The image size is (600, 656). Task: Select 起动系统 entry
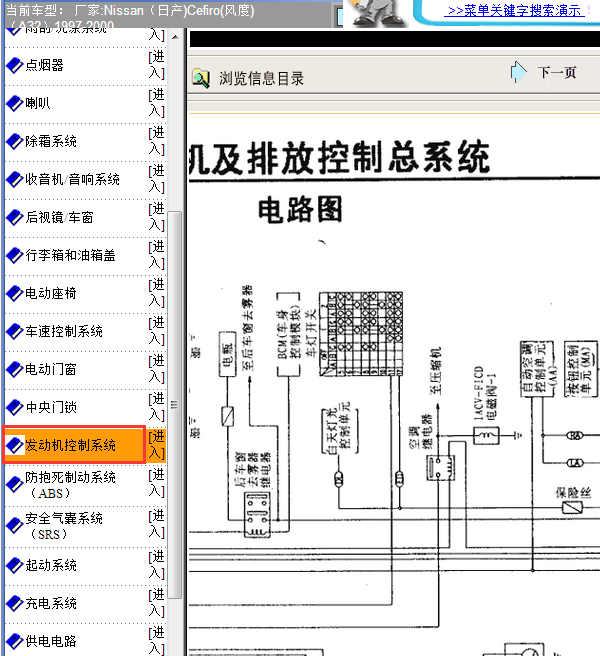pos(51,566)
